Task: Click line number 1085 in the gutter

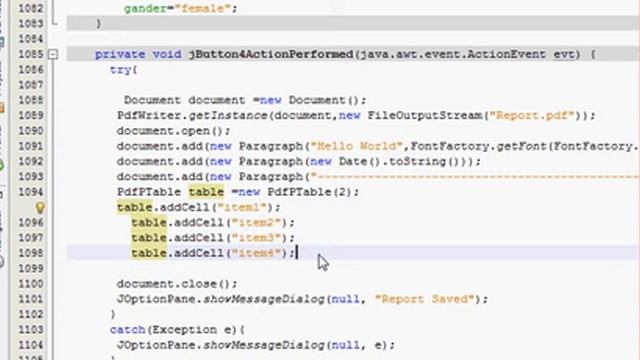Action: tap(31, 54)
